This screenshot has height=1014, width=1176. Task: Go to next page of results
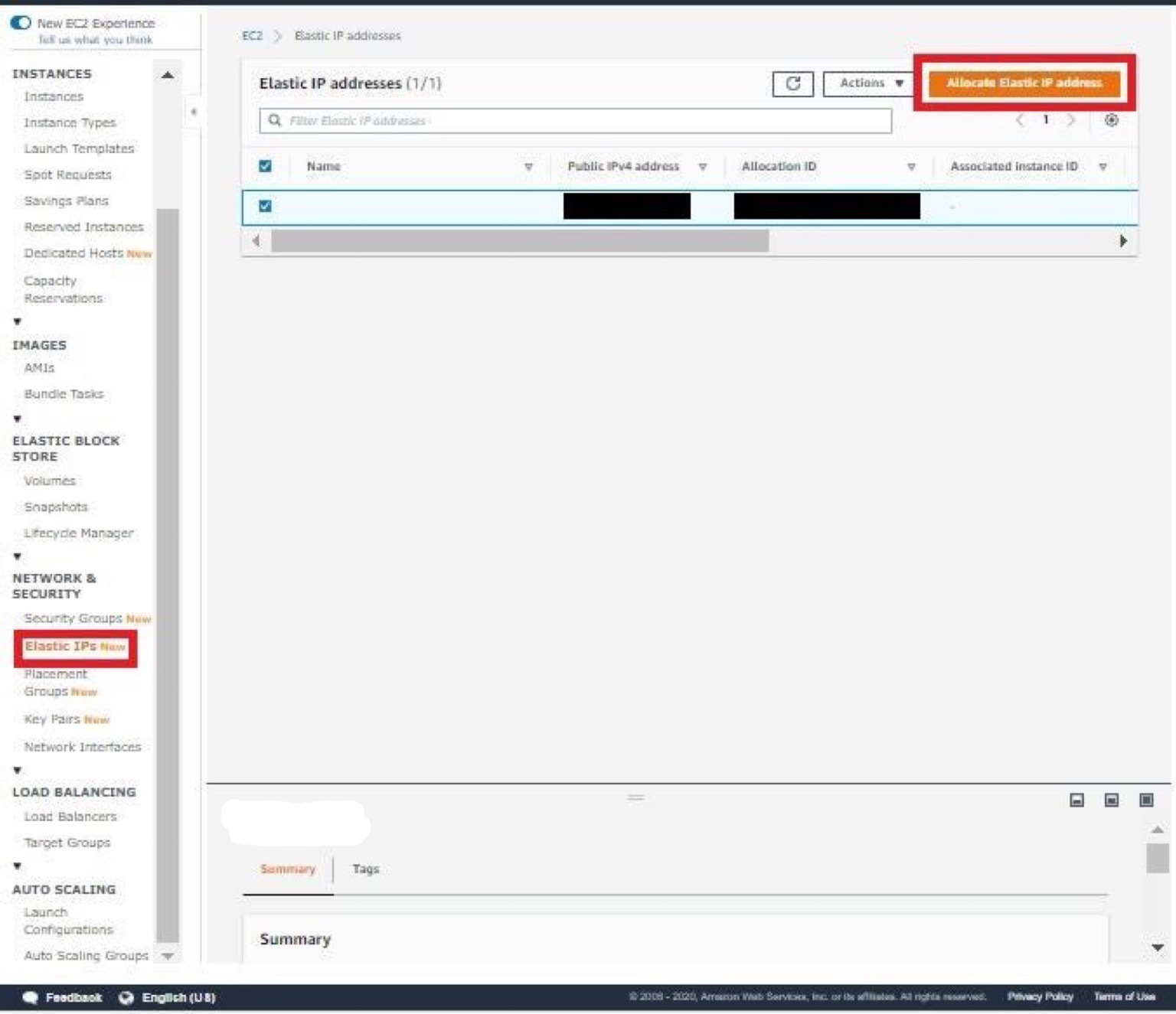pos(1071,120)
